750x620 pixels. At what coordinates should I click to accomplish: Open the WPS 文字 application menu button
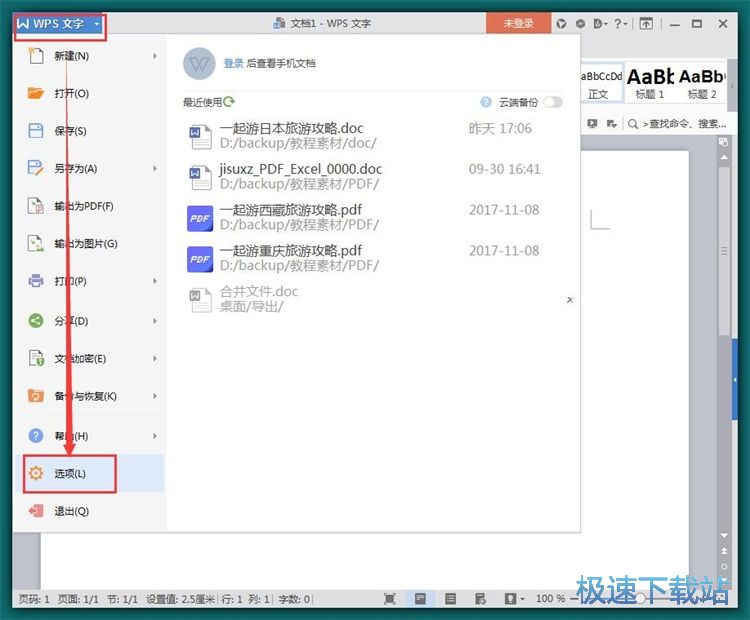click(x=59, y=24)
